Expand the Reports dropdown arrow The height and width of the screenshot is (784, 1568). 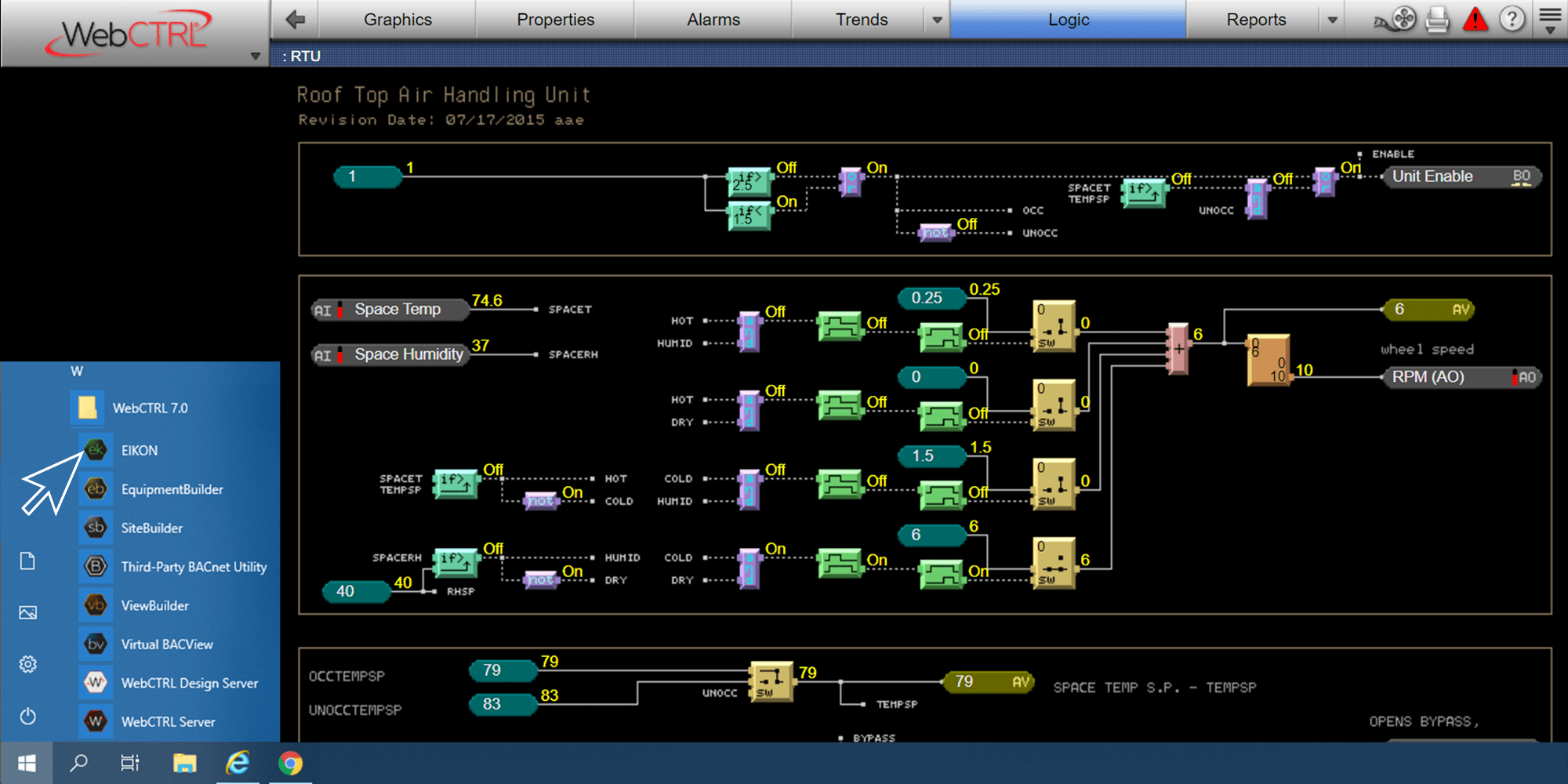[1332, 20]
